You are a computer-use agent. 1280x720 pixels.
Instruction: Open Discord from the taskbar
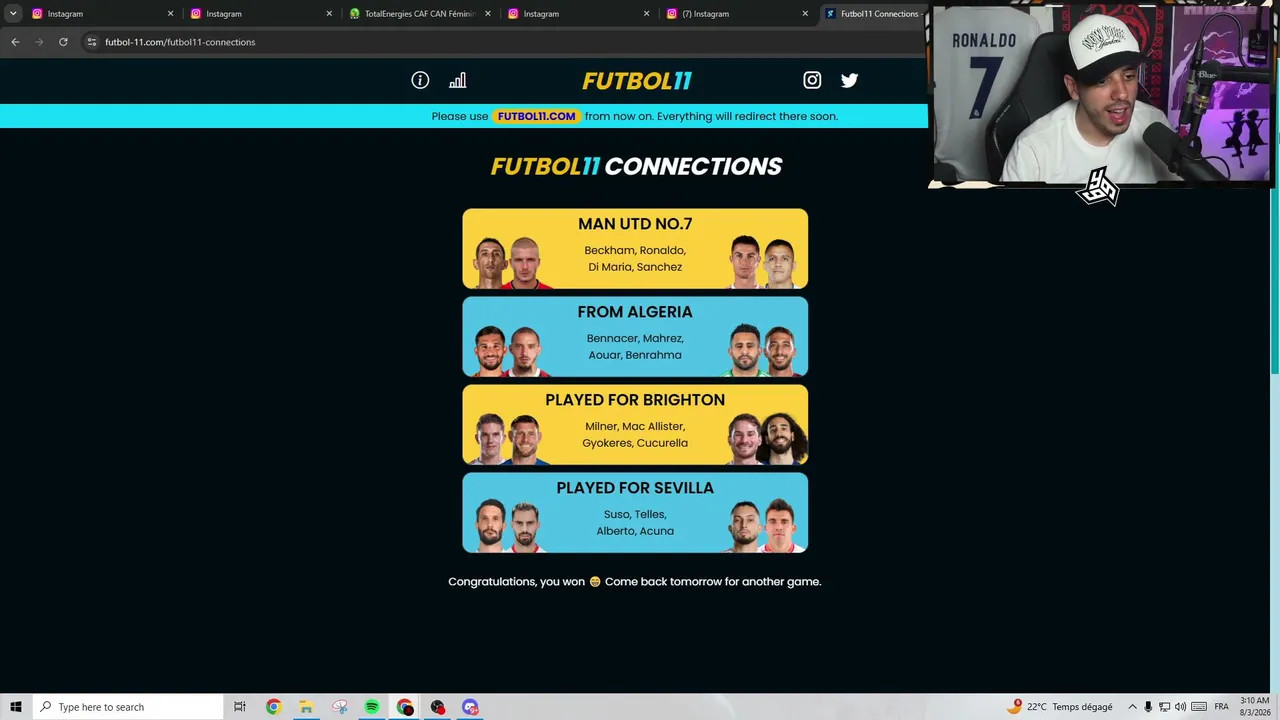point(470,707)
